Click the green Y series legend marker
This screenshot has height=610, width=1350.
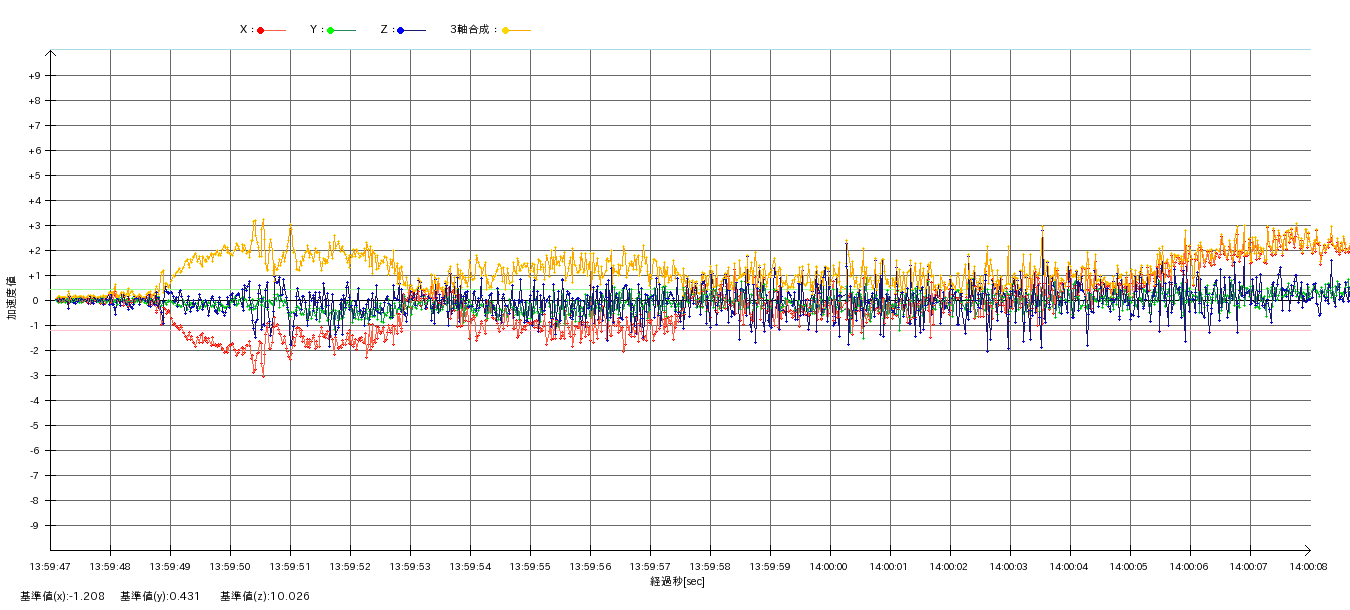(331, 30)
